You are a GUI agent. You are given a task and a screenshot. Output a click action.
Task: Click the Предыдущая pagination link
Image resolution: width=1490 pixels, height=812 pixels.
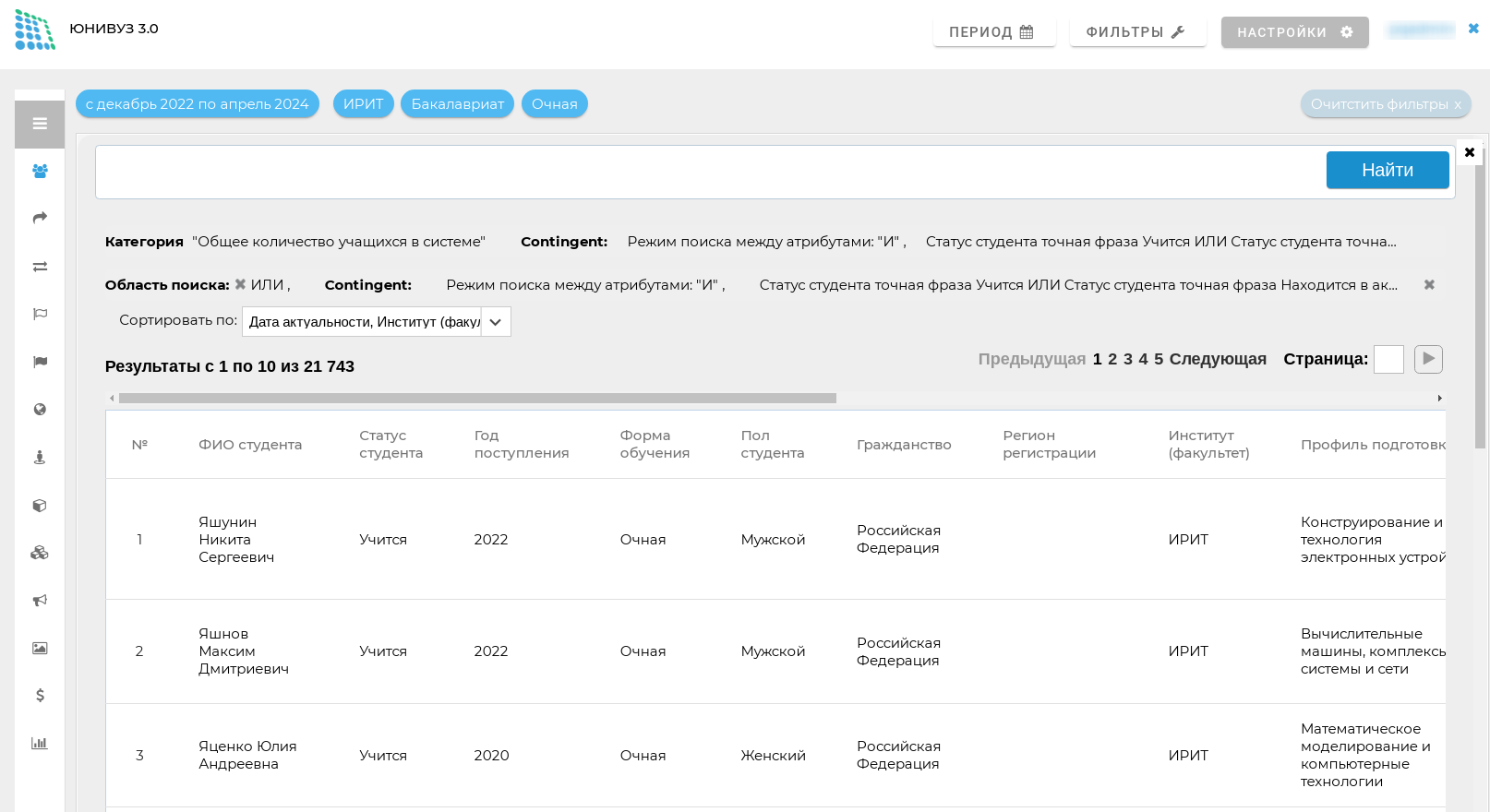click(x=1032, y=359)
